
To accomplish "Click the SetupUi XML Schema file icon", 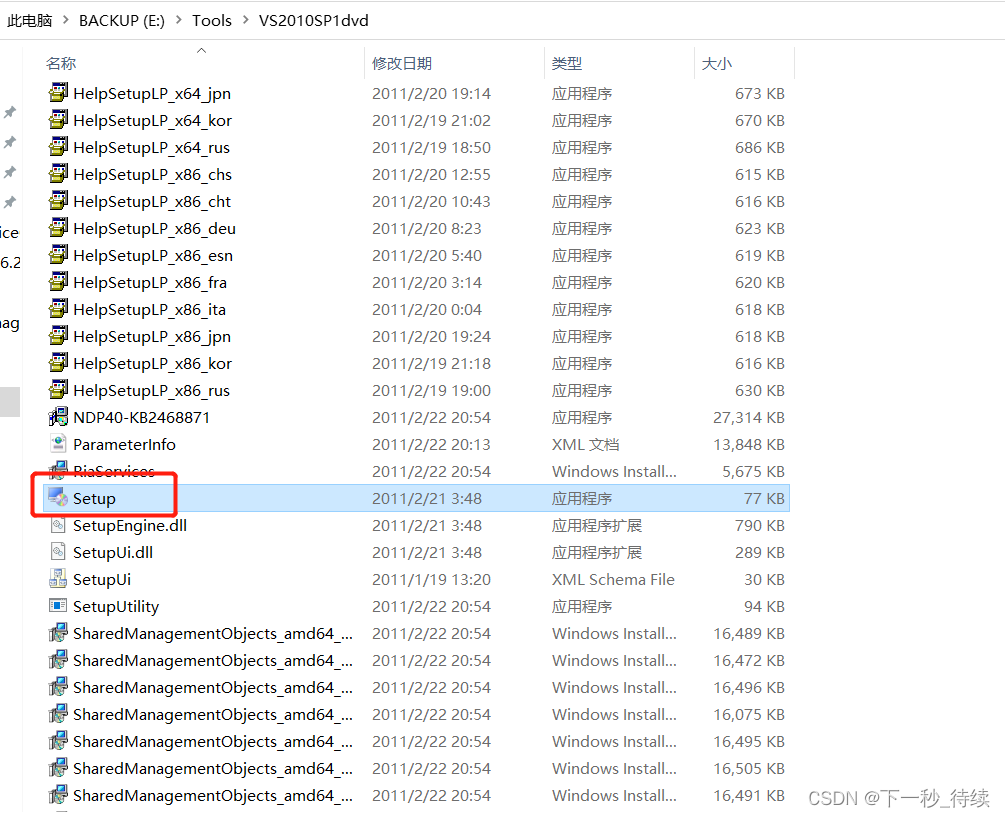I will 58,579.
